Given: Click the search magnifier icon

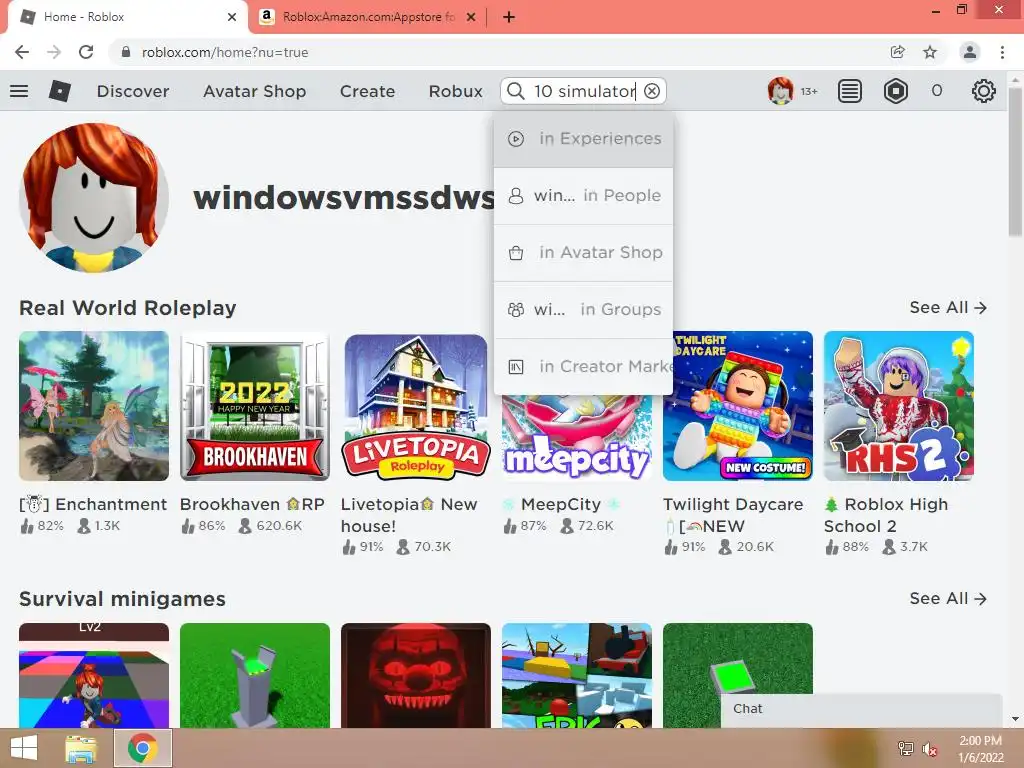Looking at the screenshot, I should tap(516, 91).
